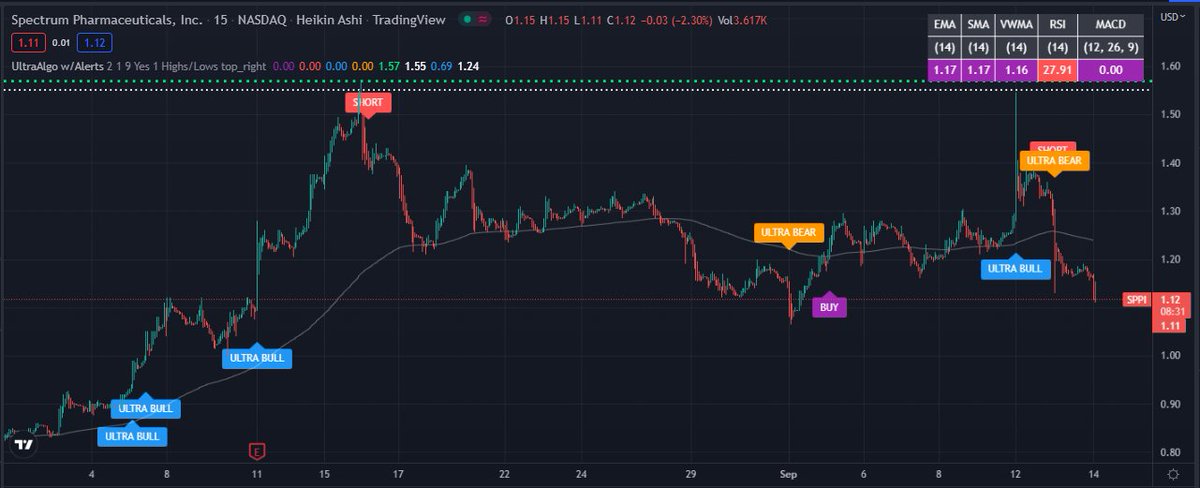Click the ULTRA BEAR label near Sep 1
Image resolution: width=1200 pixels, height=488 pixels.
pyautogui.click(x=789, y=232)
